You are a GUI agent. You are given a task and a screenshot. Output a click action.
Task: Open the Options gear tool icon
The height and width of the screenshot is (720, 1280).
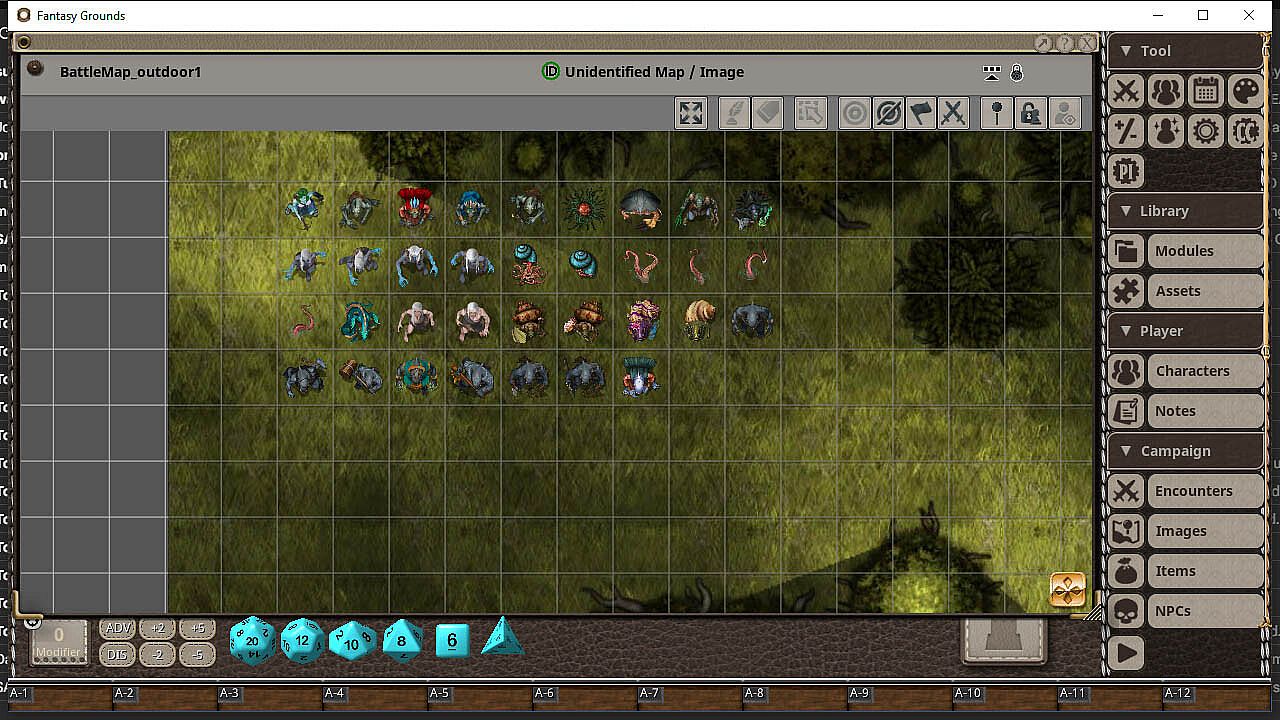1206,131
